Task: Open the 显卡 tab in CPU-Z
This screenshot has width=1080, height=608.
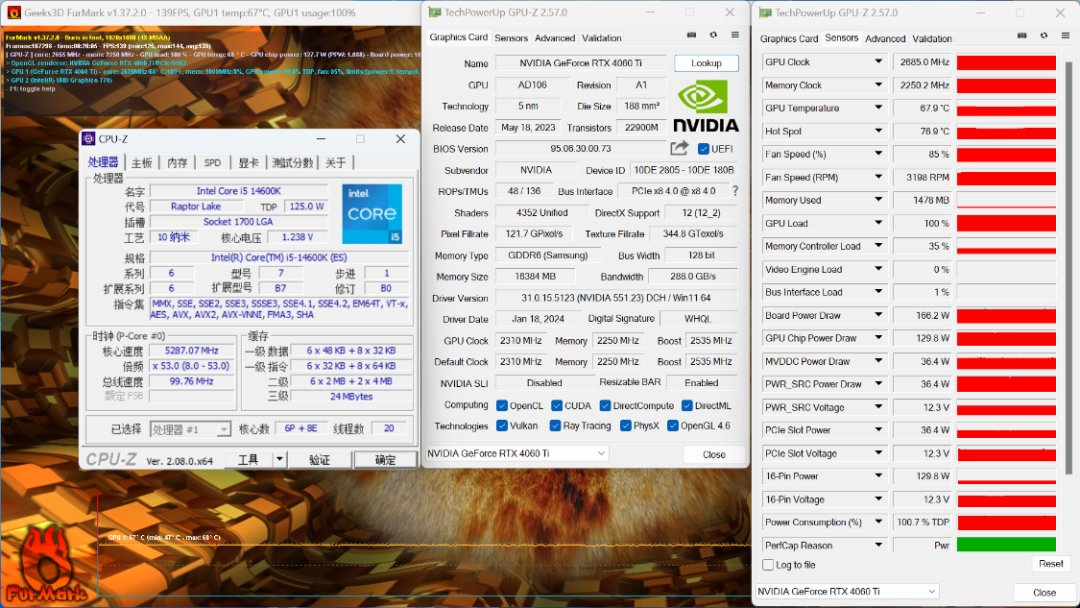Action: [x=248, y=163]
